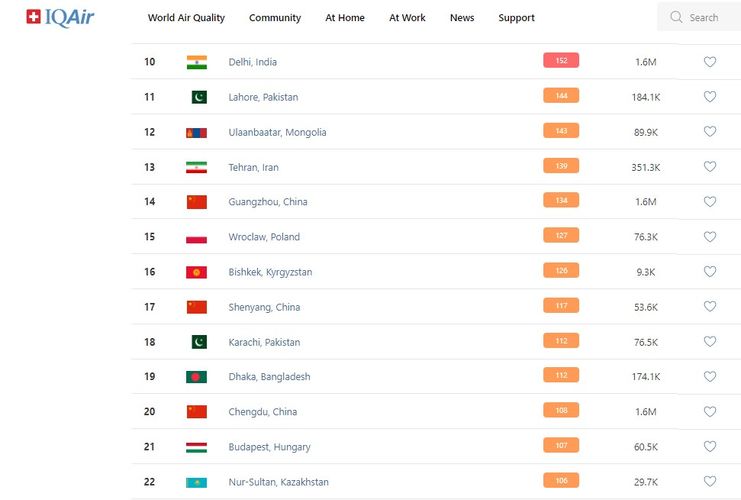741x500 pixels.
Task: Toggle favorite heart for Nur-Sultan, Kazakhstan
Action: (x=710, y=482)
